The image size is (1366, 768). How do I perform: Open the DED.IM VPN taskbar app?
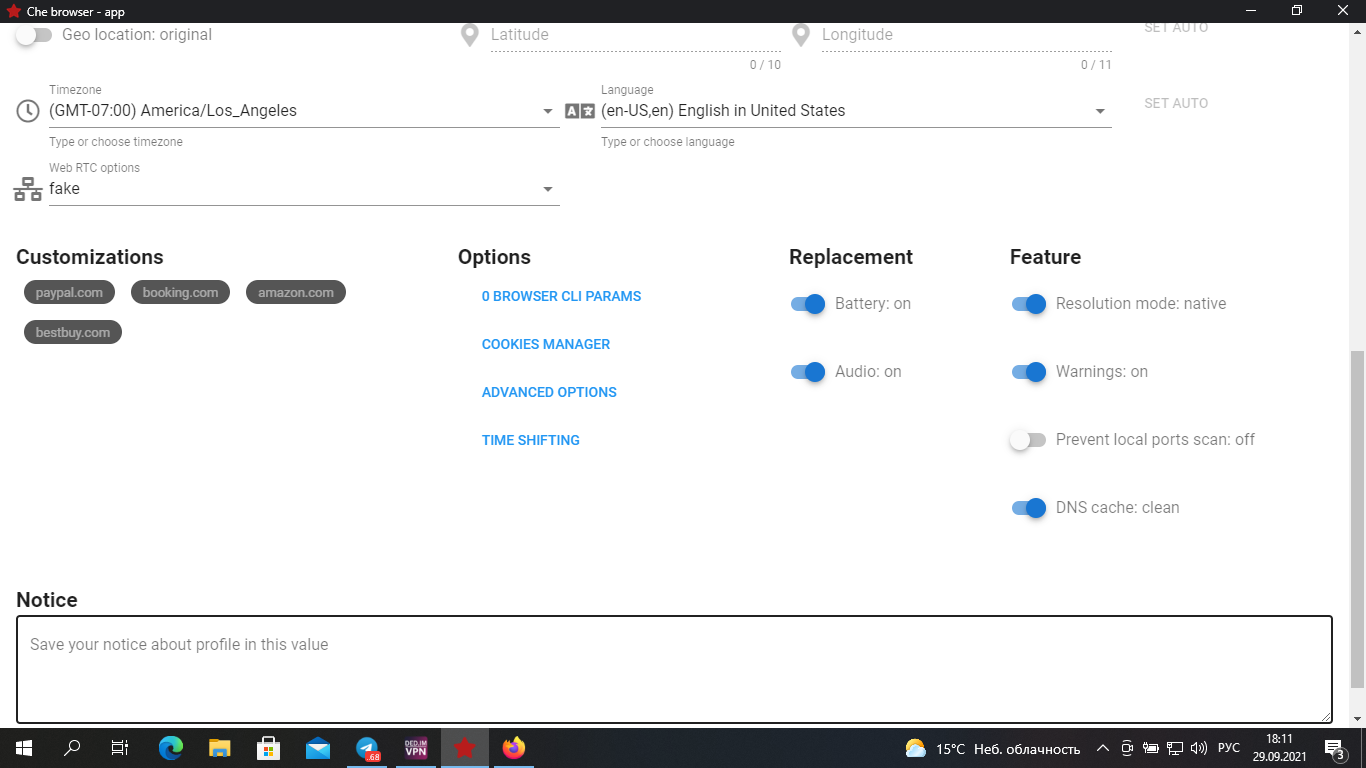(416, 748)
